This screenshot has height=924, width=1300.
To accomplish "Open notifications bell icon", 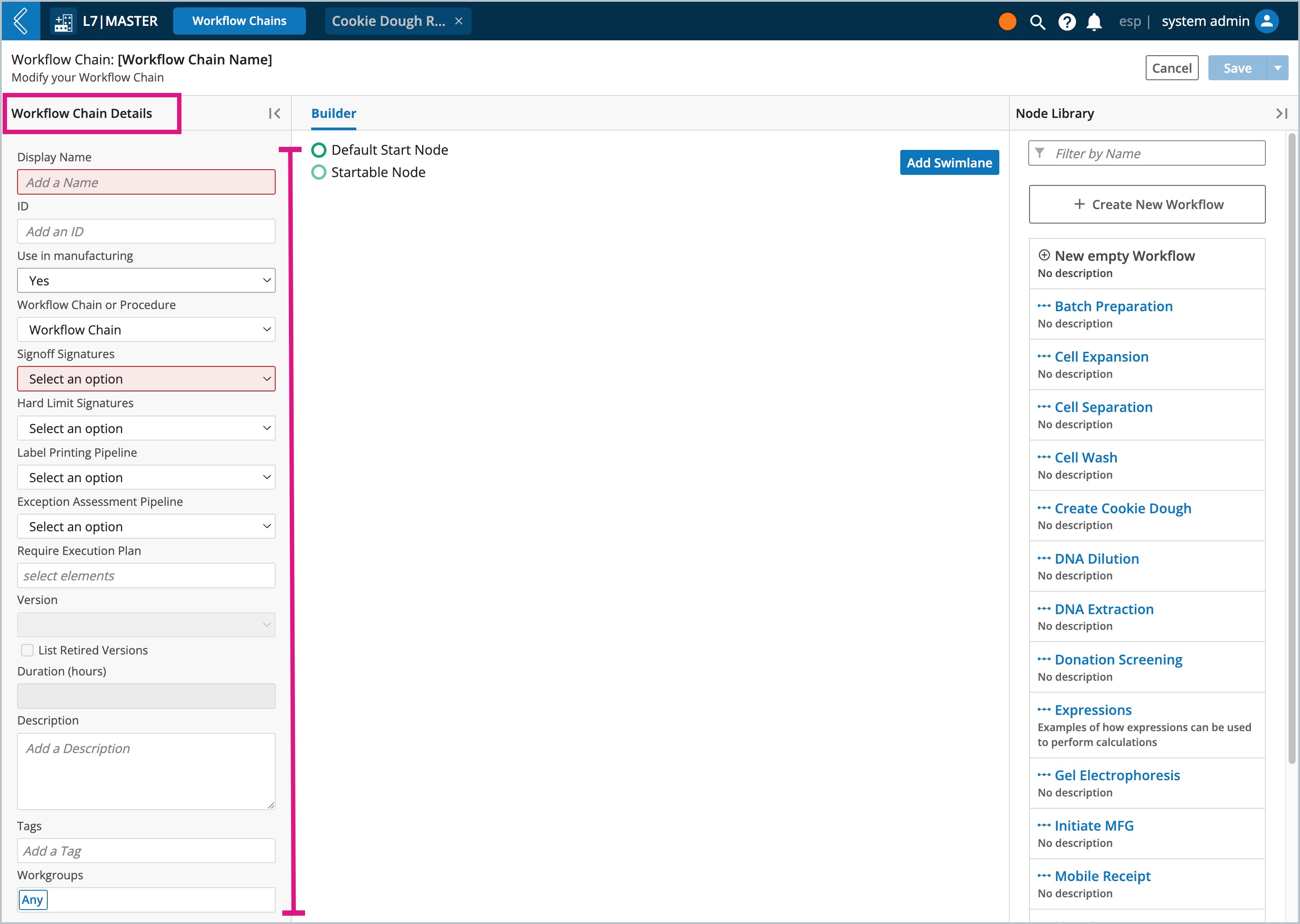I will click(1094, 22).
